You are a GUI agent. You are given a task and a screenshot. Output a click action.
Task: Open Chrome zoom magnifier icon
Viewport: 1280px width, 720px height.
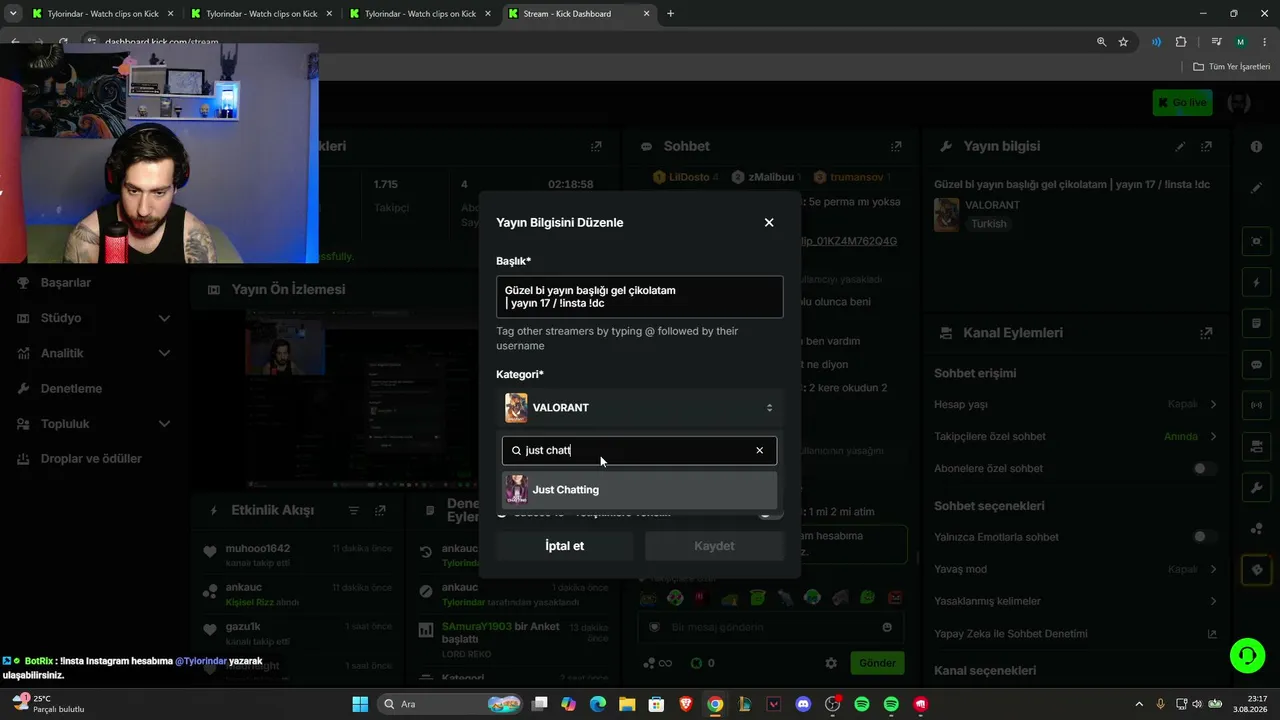[x=1101, y=42]
